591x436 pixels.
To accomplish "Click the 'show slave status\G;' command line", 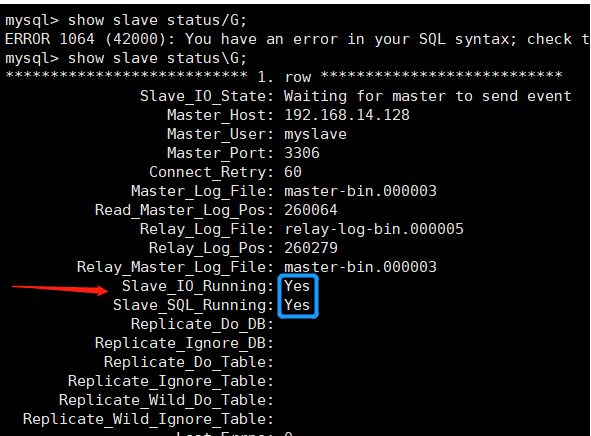I will (126, 58).
